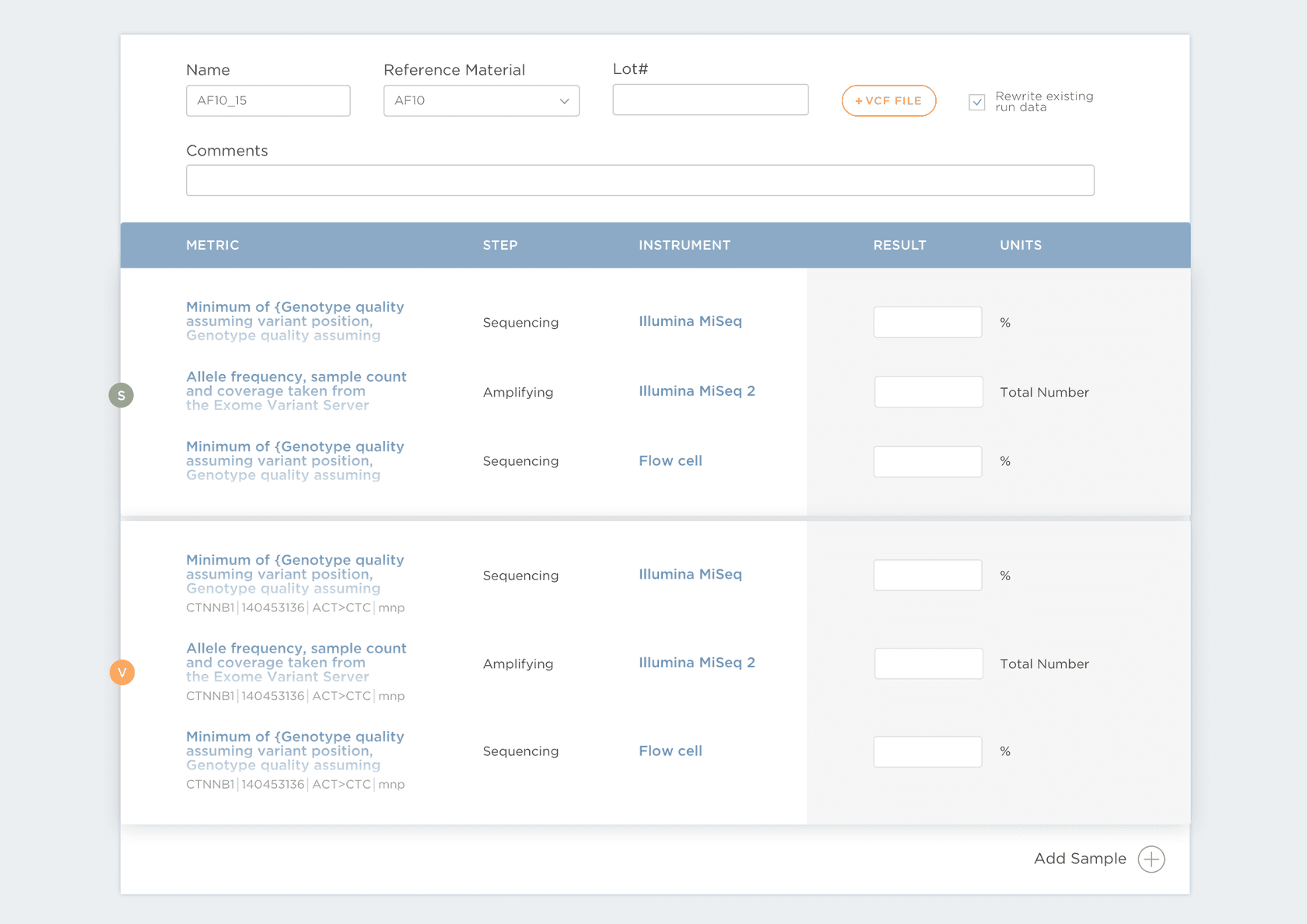Click the + VCF FILE button
Image resolution: width=1307 pixels, height=924 pixels.
click(x=888, y=101)
